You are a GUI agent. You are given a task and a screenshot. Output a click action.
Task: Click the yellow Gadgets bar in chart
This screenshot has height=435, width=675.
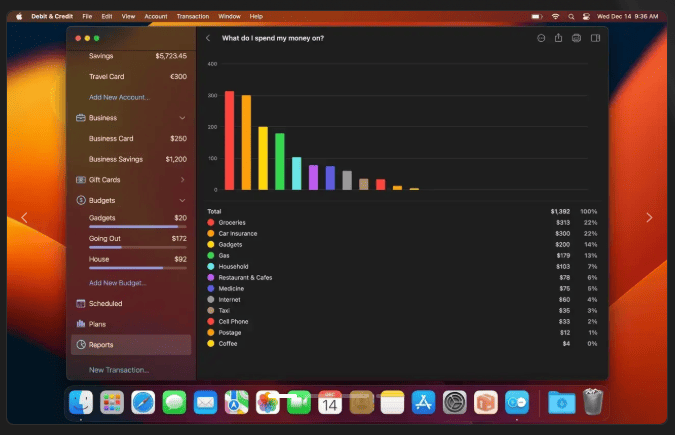click(263, 158)
